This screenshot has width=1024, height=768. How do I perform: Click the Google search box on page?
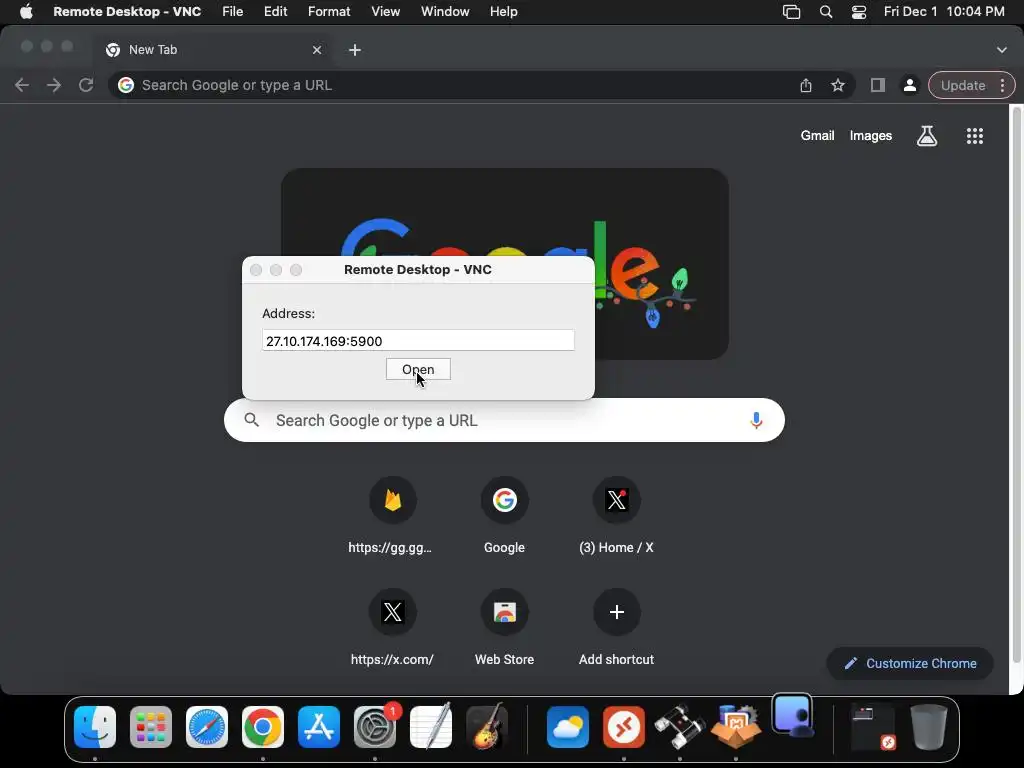tap(504, 420)
